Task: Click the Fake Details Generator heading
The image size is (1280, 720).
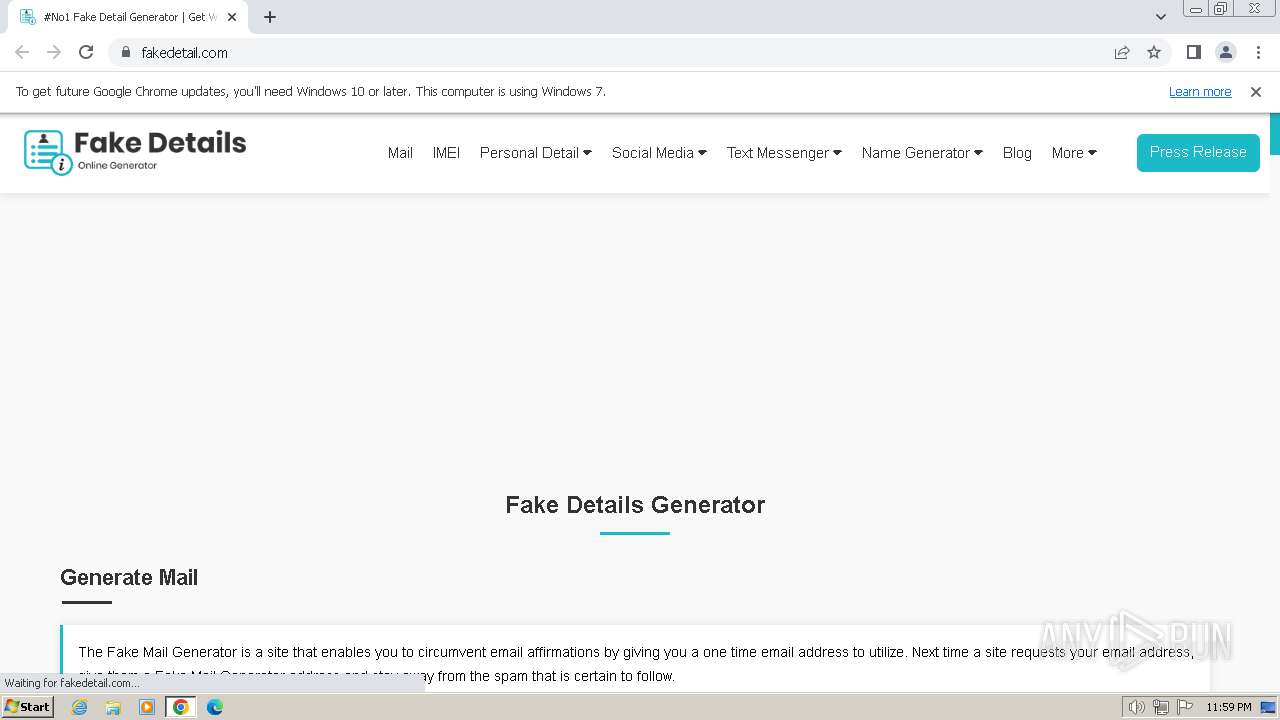Action: 635,505
